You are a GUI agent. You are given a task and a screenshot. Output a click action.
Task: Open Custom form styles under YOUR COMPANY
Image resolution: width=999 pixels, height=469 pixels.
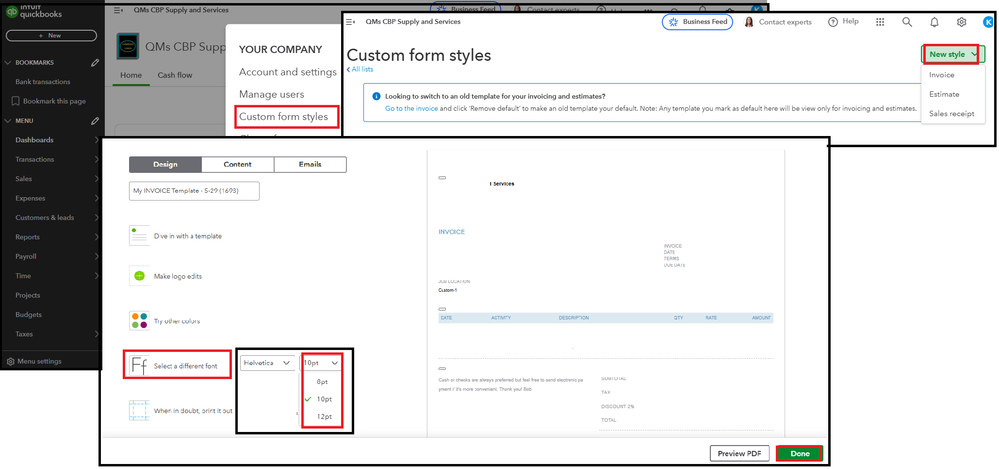pyautogui.click(x=284, y=117)
